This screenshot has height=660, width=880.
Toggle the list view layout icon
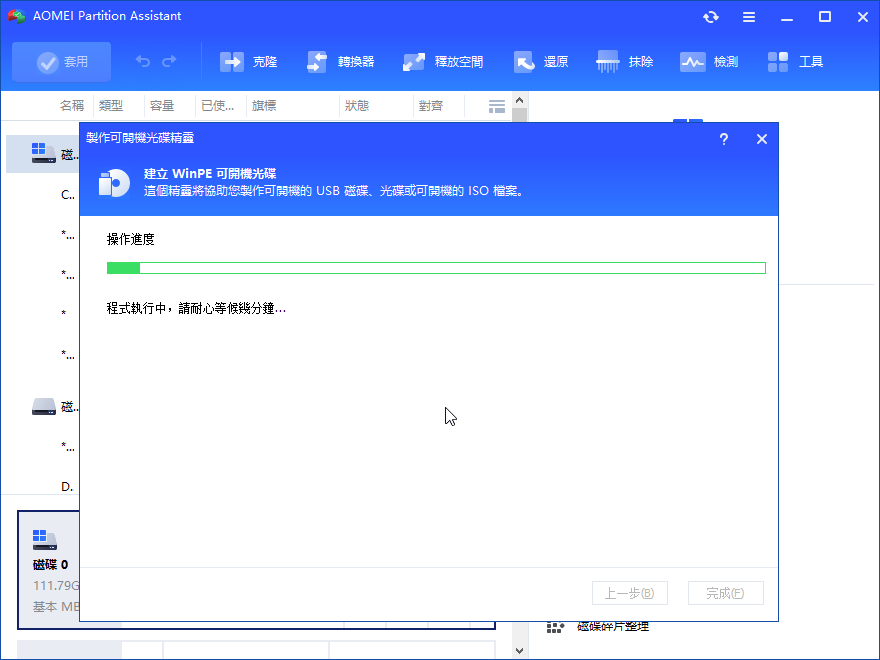click(x=497, y=106)
